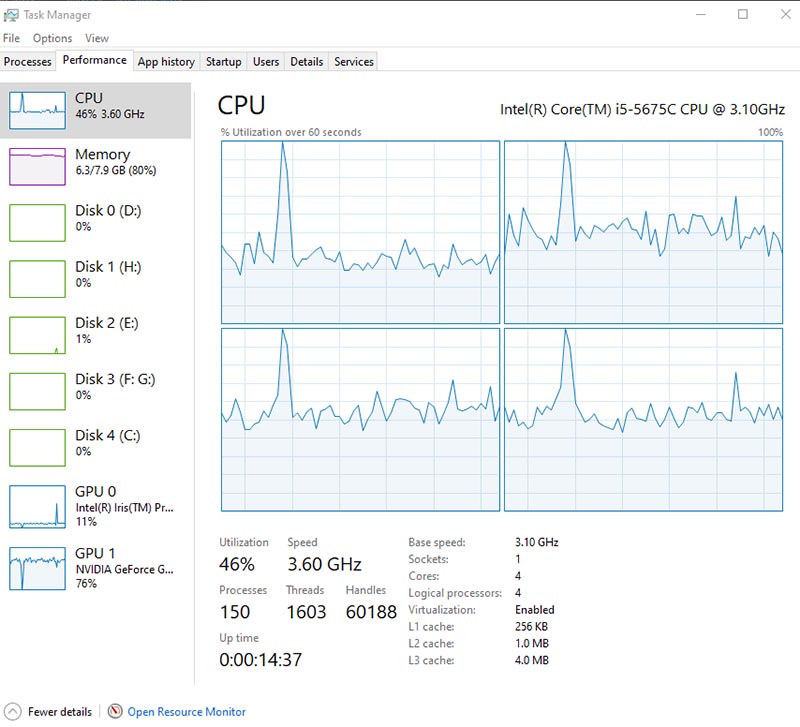Open the File menu

11,38
